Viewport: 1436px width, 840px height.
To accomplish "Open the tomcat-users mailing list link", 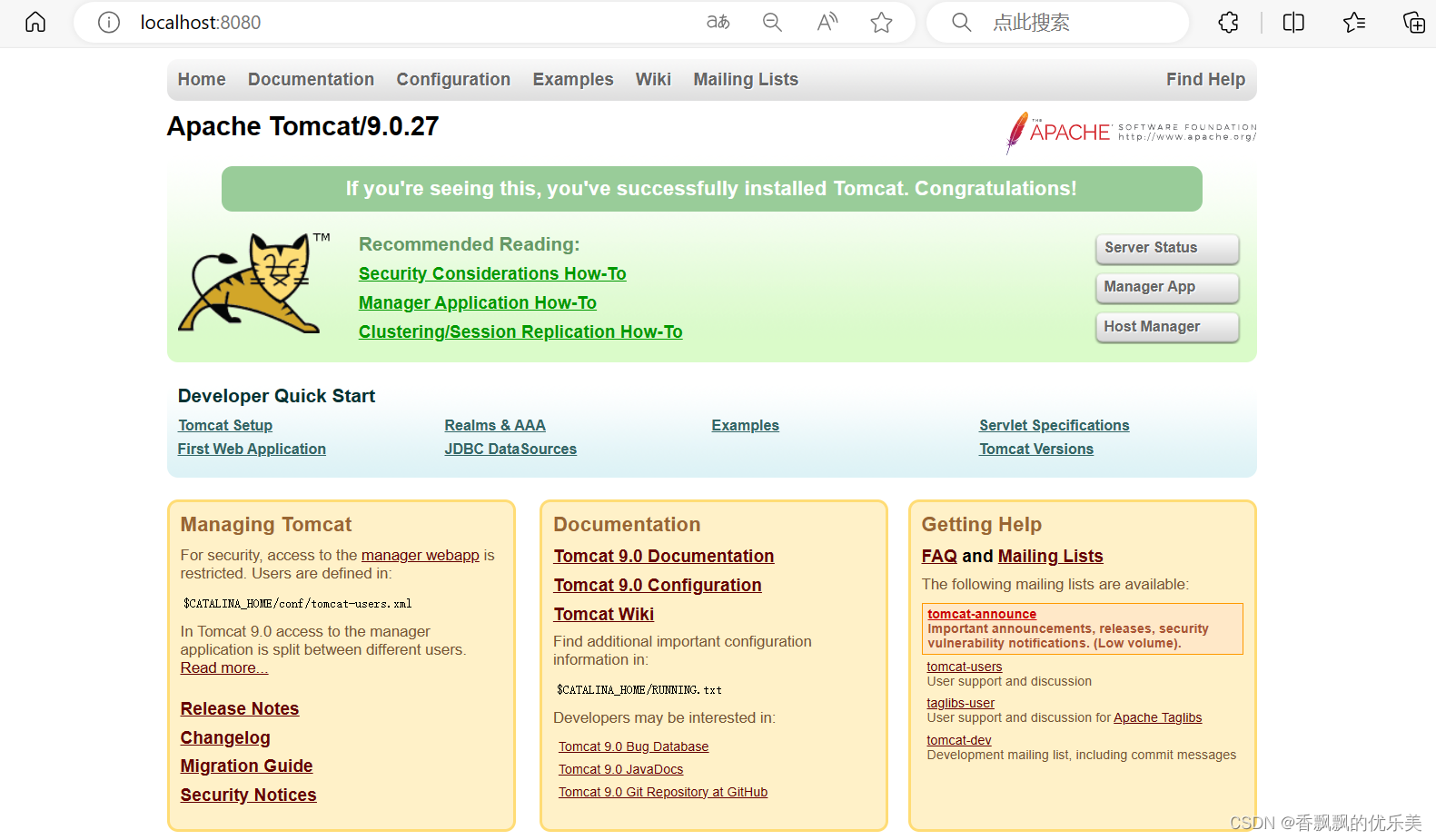I will 964,667.
